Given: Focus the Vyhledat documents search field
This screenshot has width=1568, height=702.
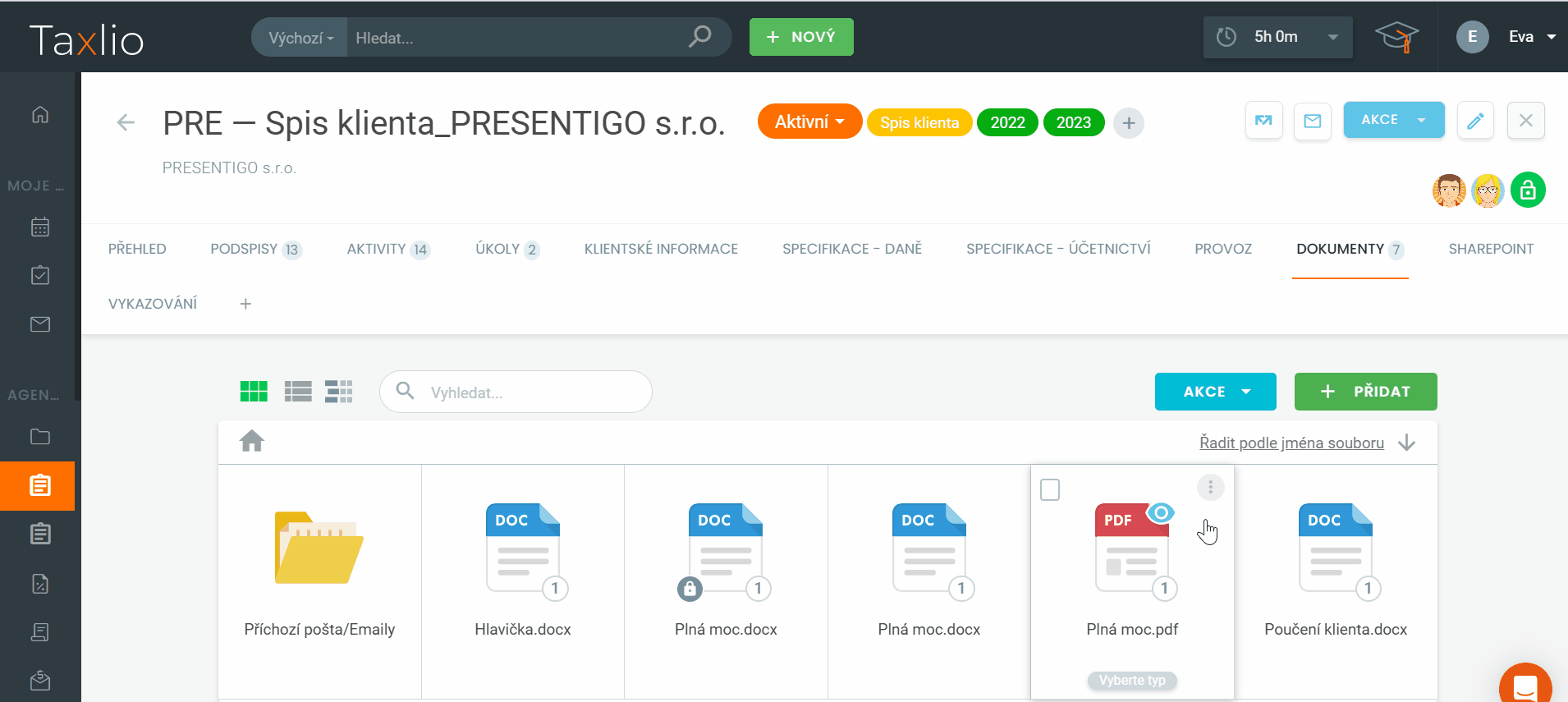Looking at the screenshot, I should [x=516, y=392].
